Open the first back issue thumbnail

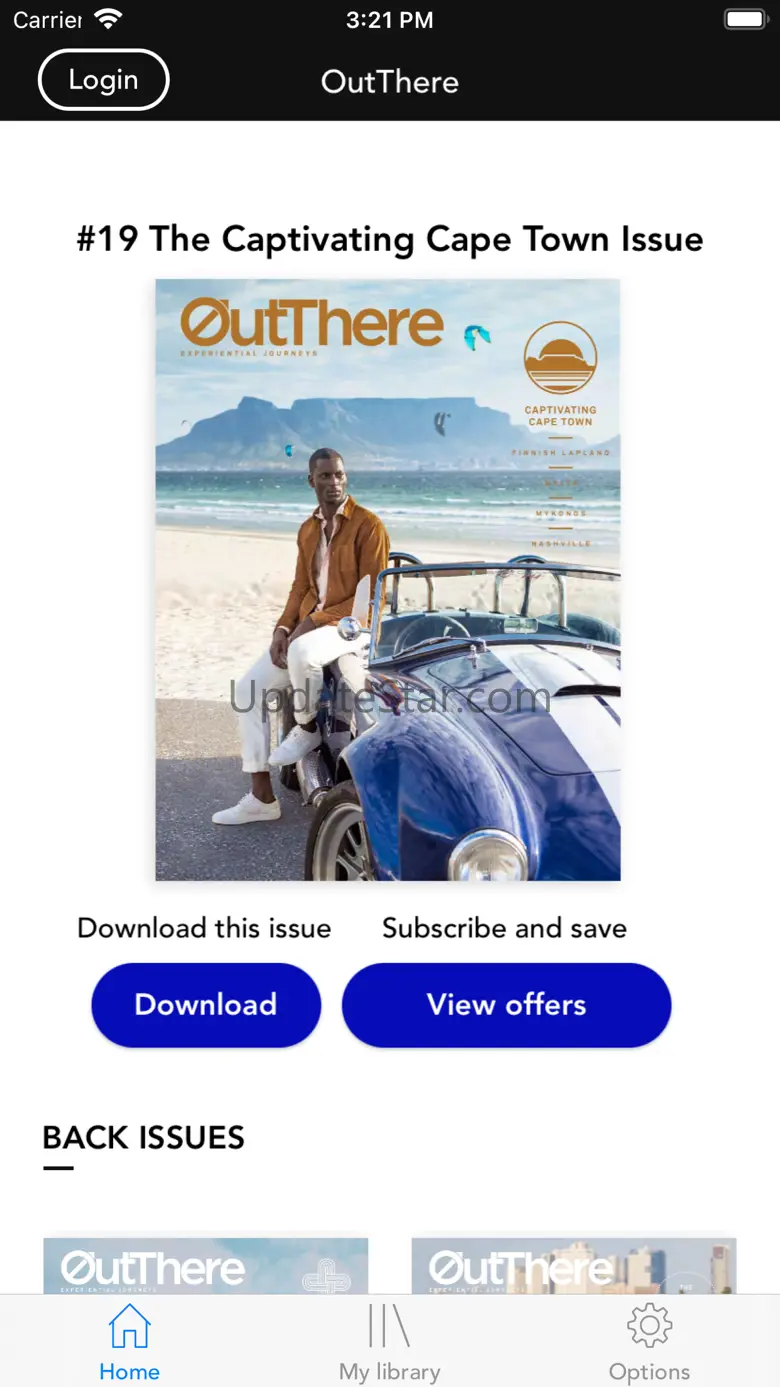coord(206,1266)
